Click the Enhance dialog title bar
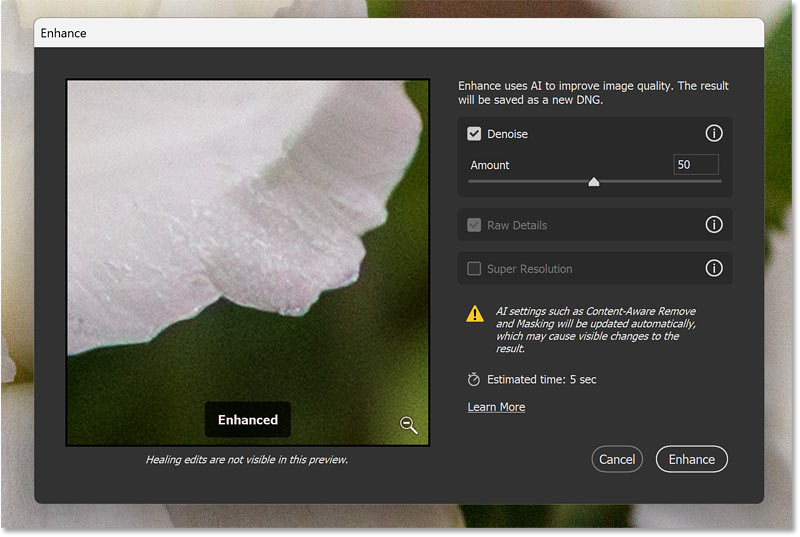Screen dimensions: 800x537 click(x=400, y=33)
